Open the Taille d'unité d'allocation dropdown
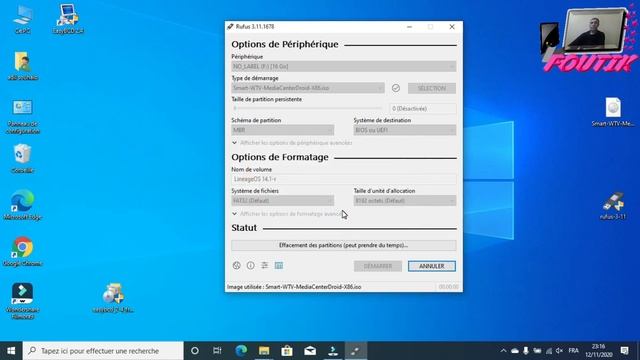Image resolution: width=640 pixels, height=360 pixels. pyautogui.click(x=405, y=201)
